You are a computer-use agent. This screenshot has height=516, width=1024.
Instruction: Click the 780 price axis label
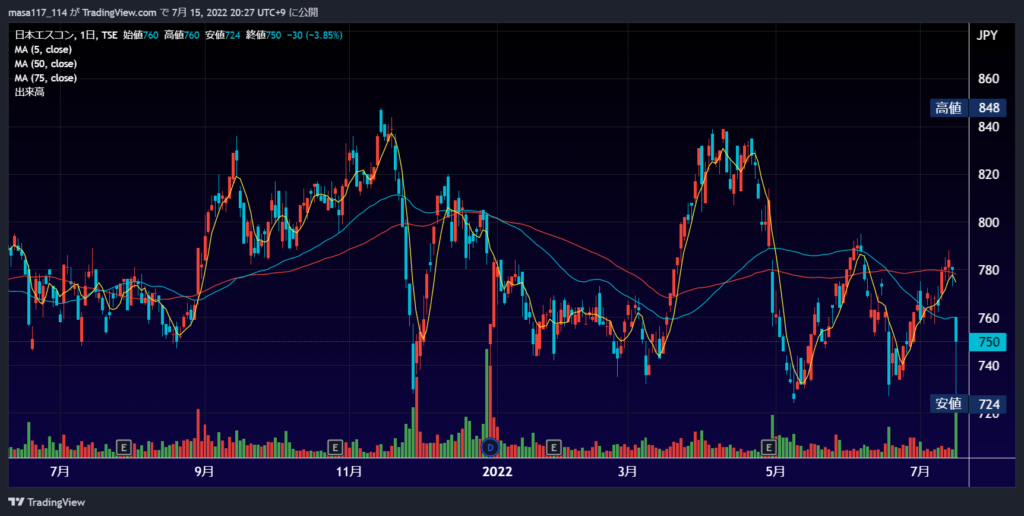989,270
